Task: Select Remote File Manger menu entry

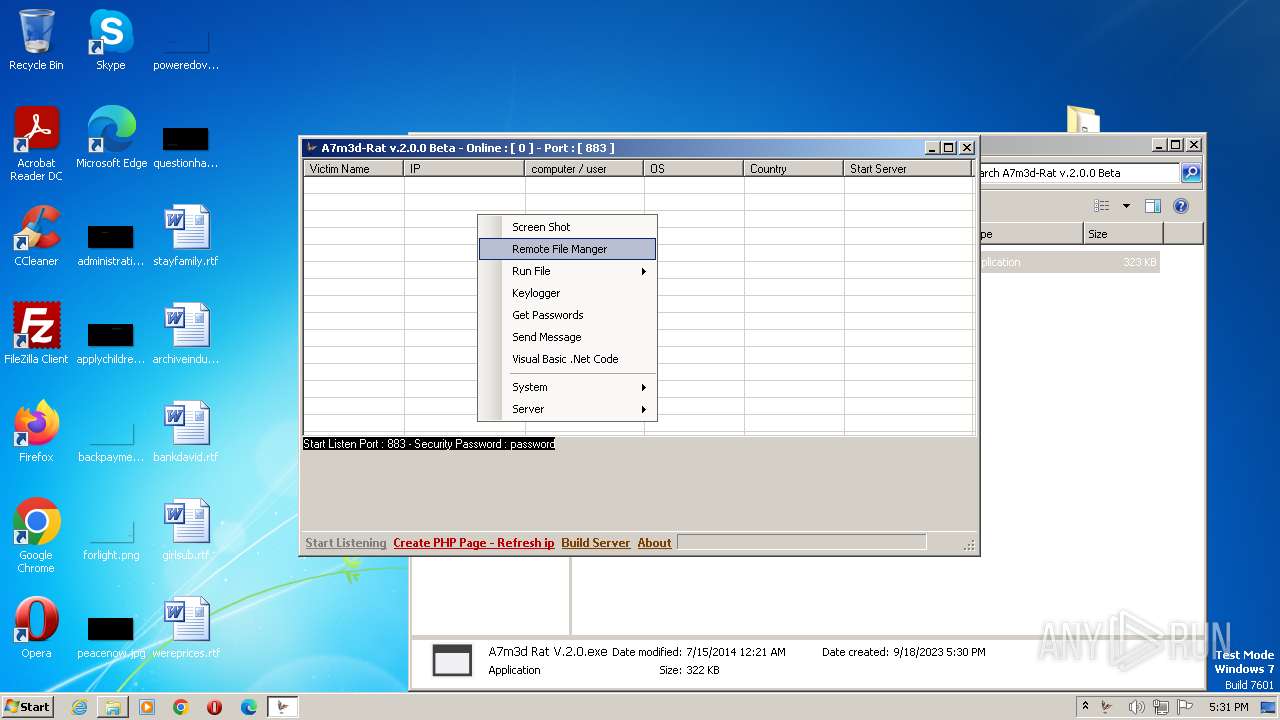Action: point(567,249)
